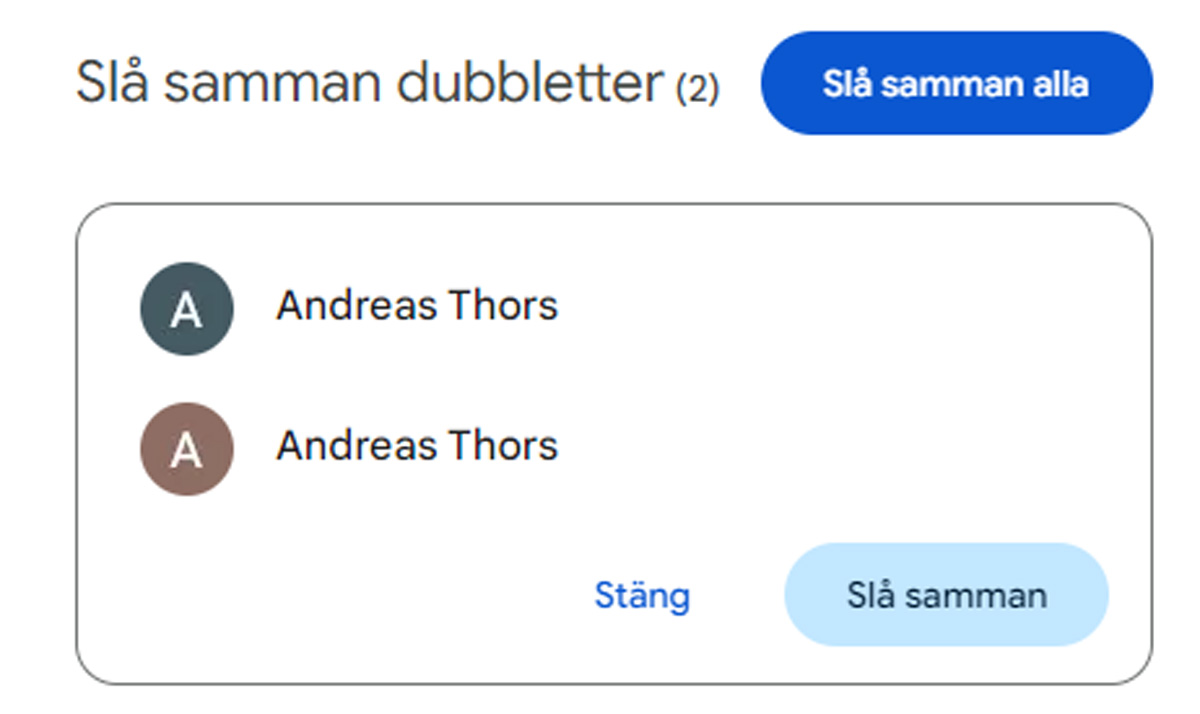The width and height of the screenshot is (1200, 714).
Task: Dismiss the suggestion with 'Stäng'
Action: coord(643,594)
